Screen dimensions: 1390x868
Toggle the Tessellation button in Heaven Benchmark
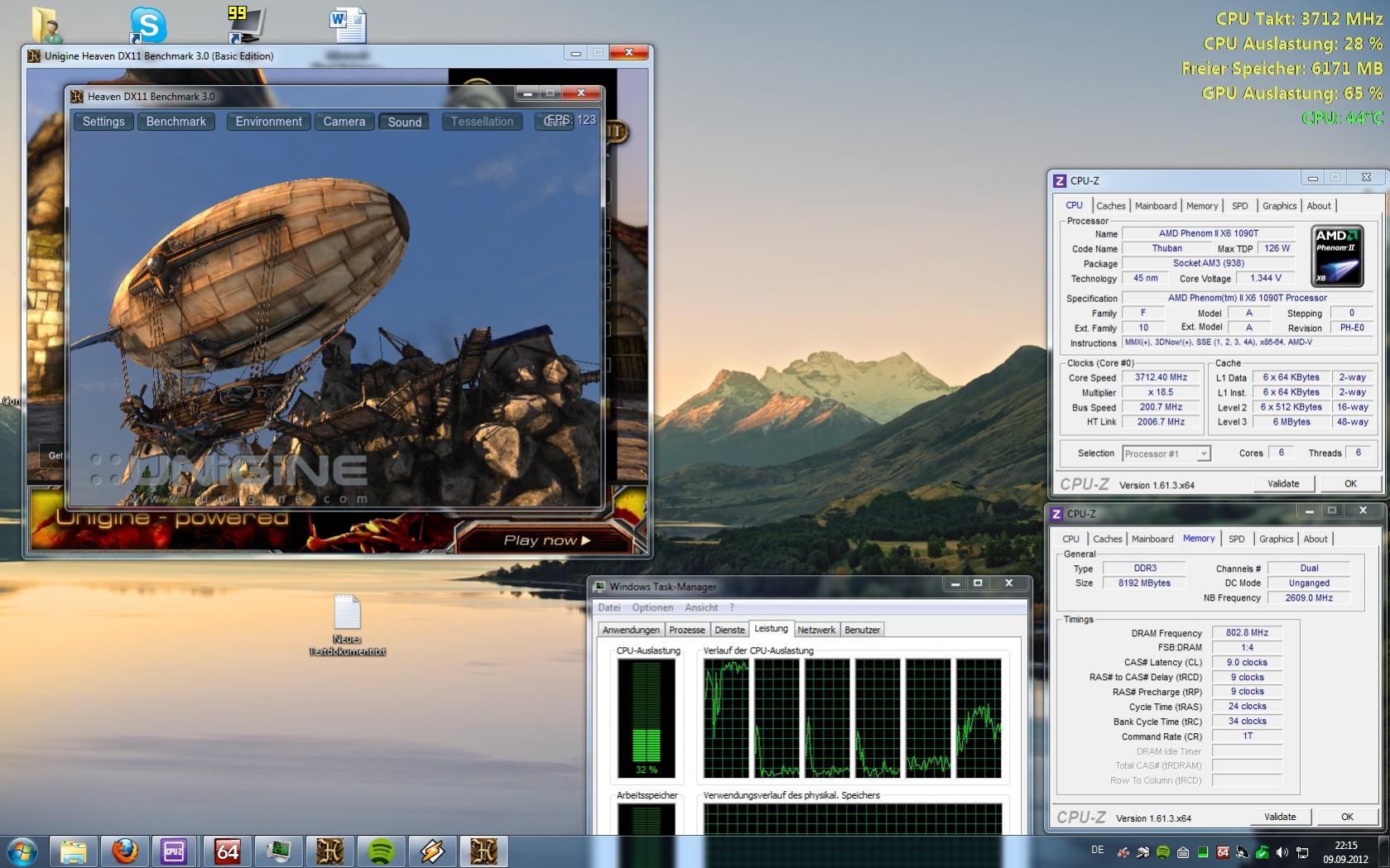[x=482, y=122]
